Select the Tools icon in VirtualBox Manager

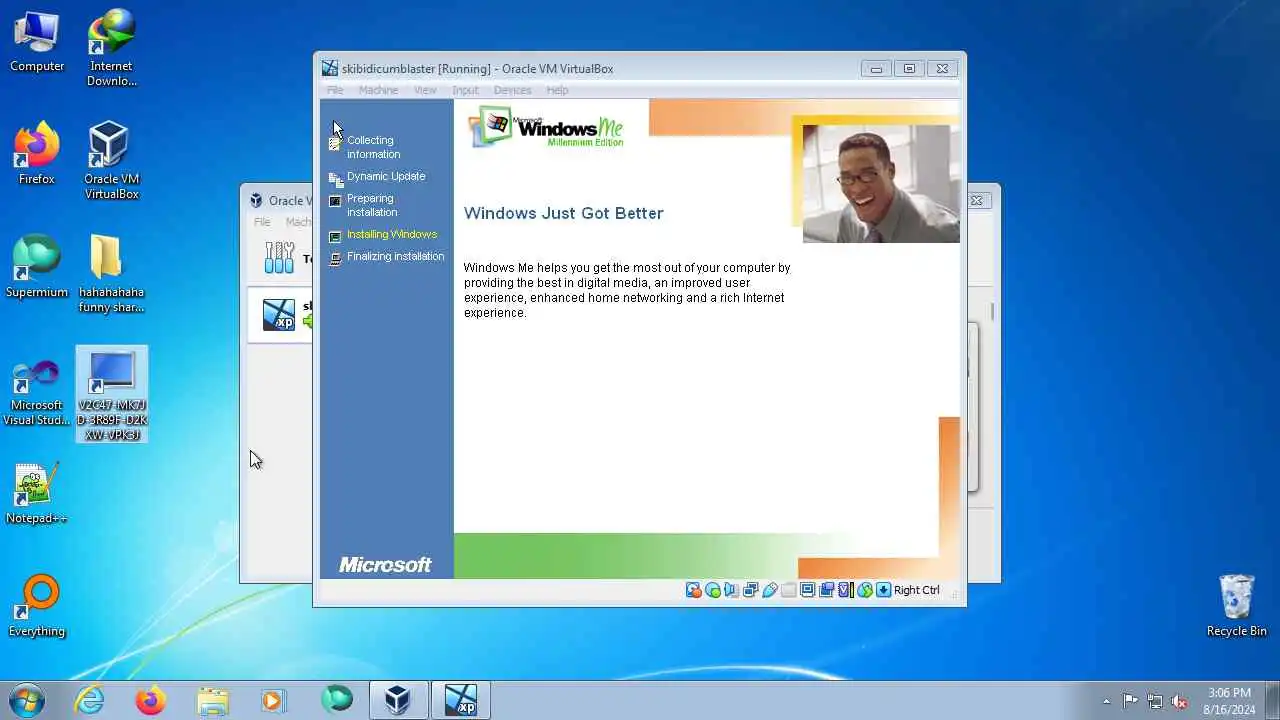tap(279, 258)
